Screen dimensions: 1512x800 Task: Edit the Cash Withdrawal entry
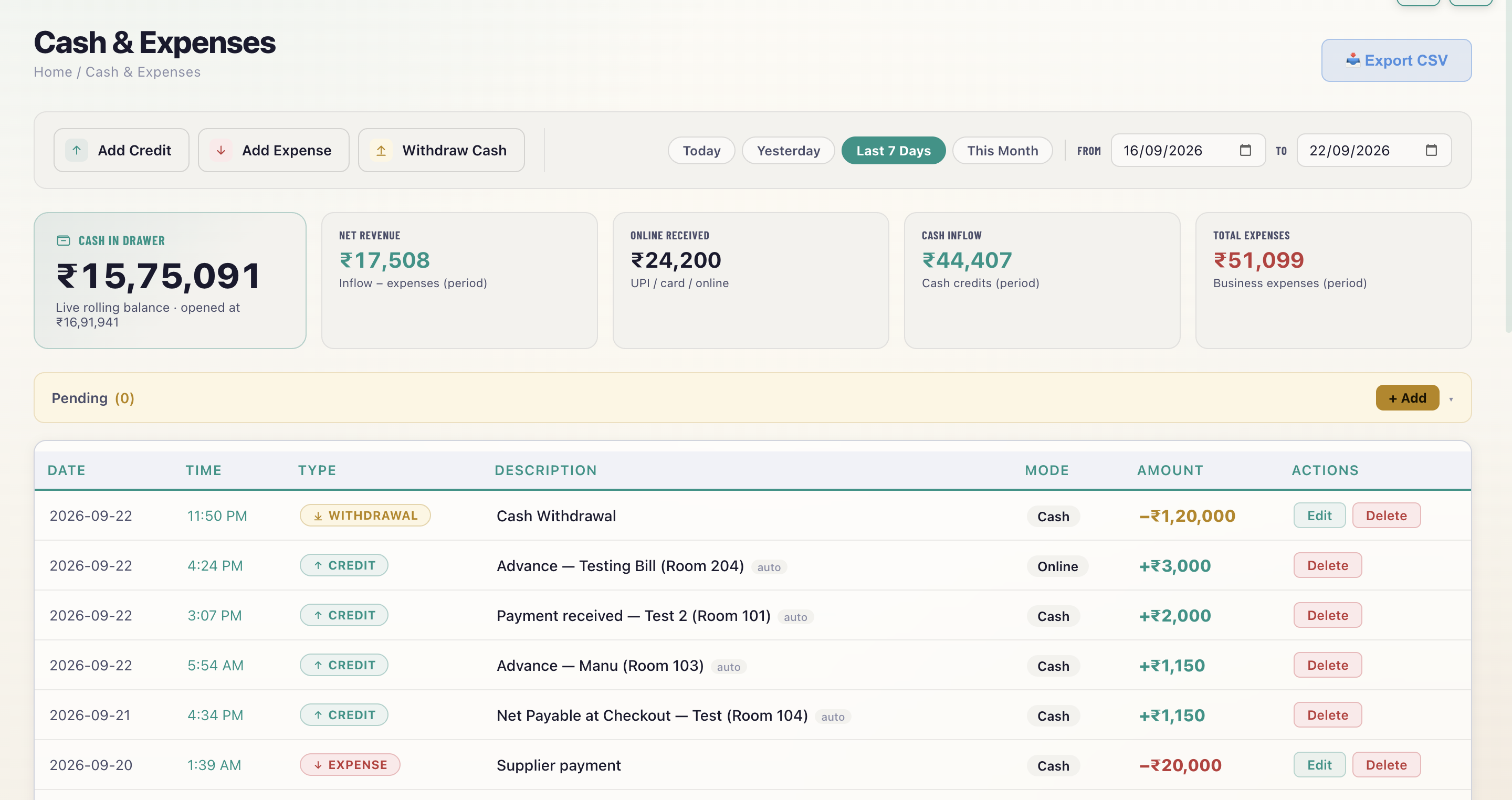pos(1319,515)
